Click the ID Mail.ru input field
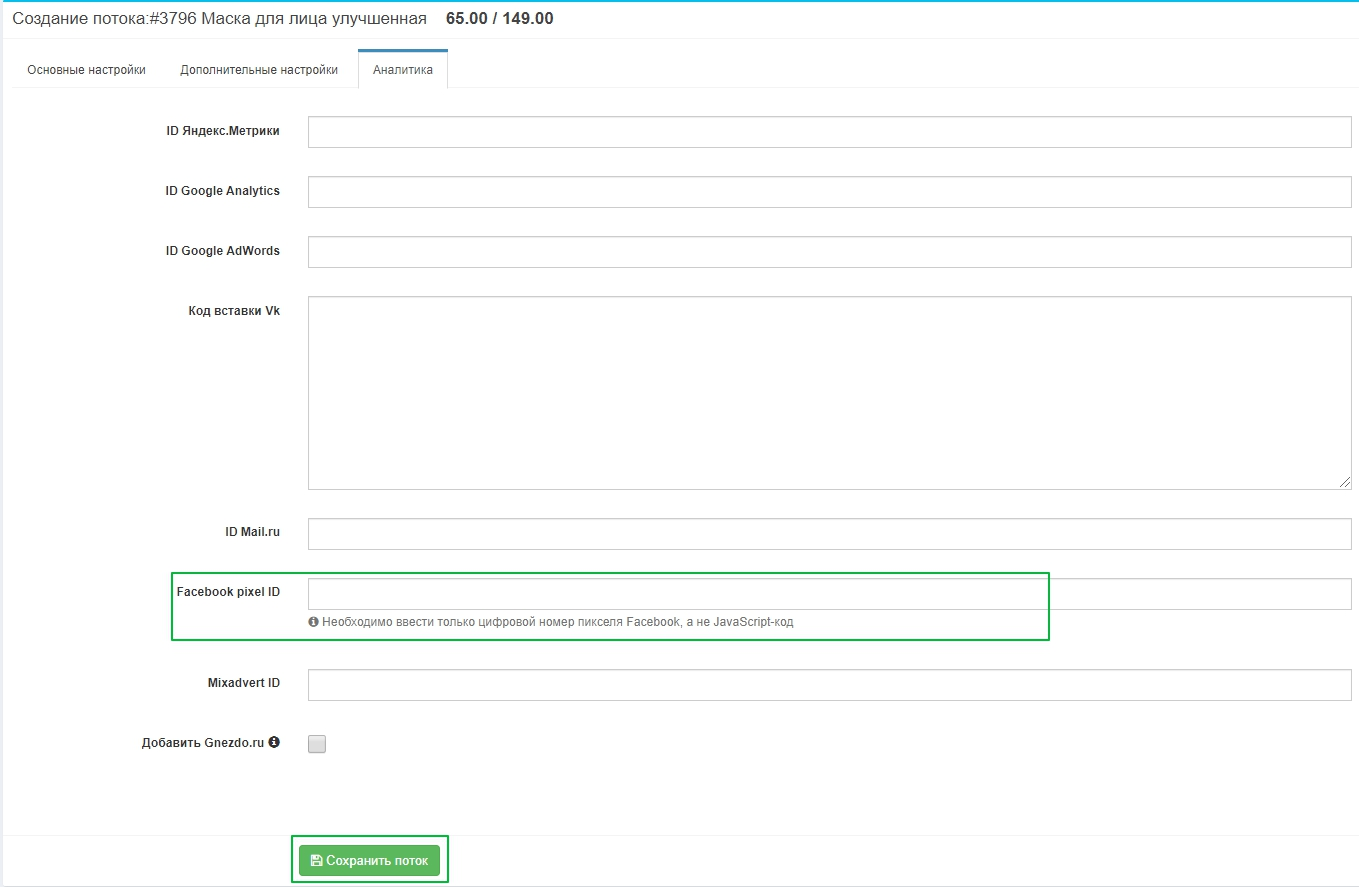Viewport: 1359px width, 887px height. (x=829, y=534)
